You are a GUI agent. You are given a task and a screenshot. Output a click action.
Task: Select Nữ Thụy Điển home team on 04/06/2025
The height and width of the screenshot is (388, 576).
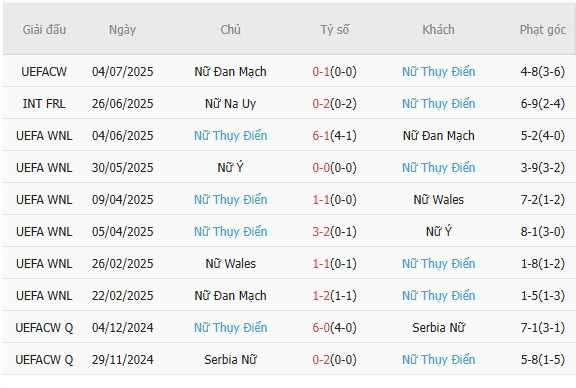230,136
